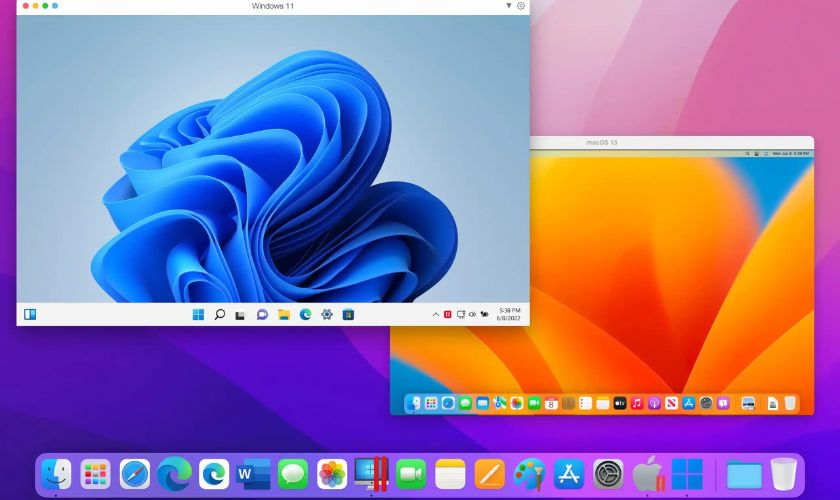Open App Store in the main Mac dock
This screenshot has height=500, width=840.
pyautogui.click(x=568, y=474)
